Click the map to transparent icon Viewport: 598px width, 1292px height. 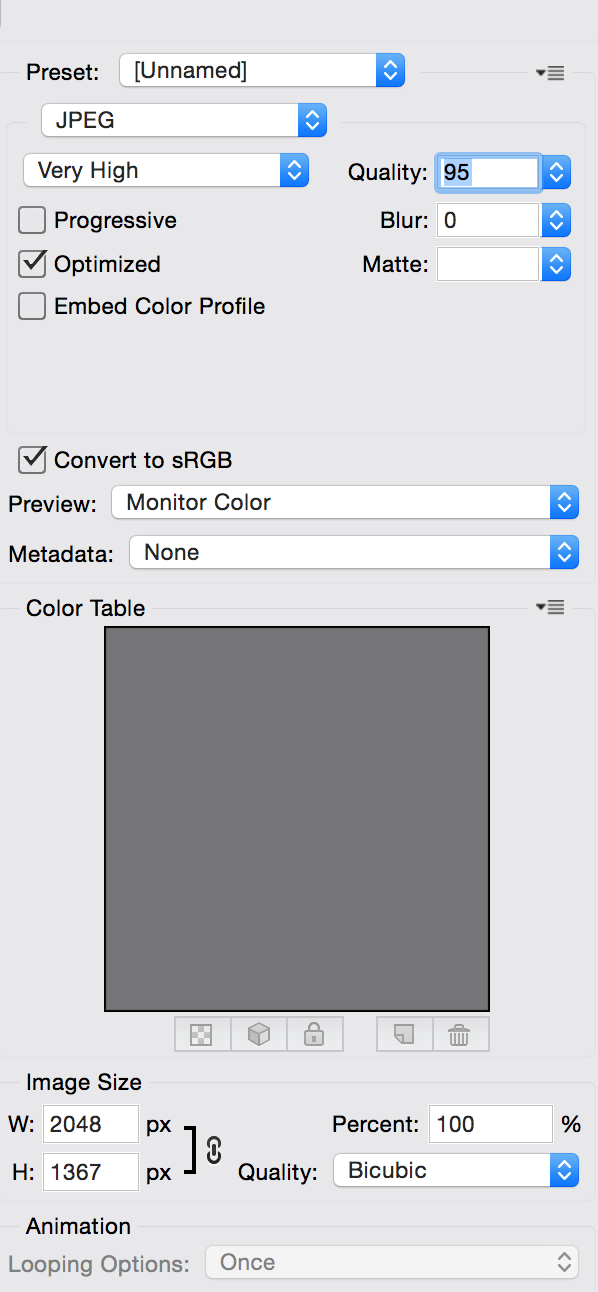(x=202, y=1035)
